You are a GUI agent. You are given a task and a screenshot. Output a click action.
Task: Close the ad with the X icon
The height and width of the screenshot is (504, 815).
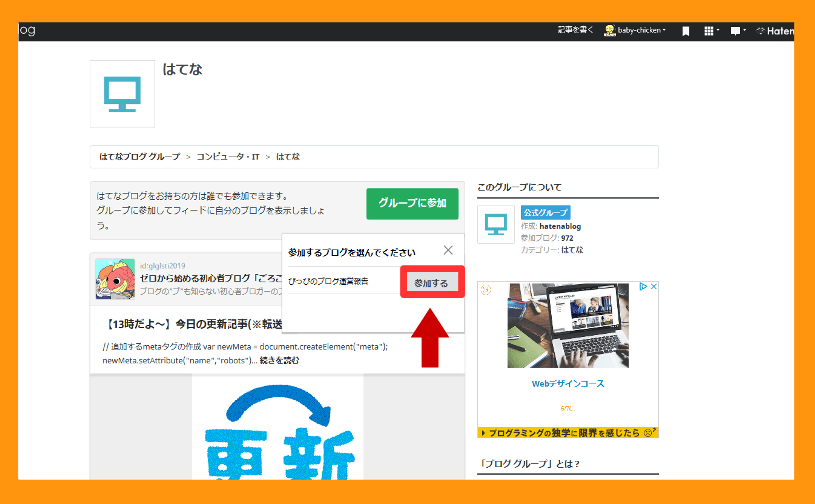[x=653, y=286]
